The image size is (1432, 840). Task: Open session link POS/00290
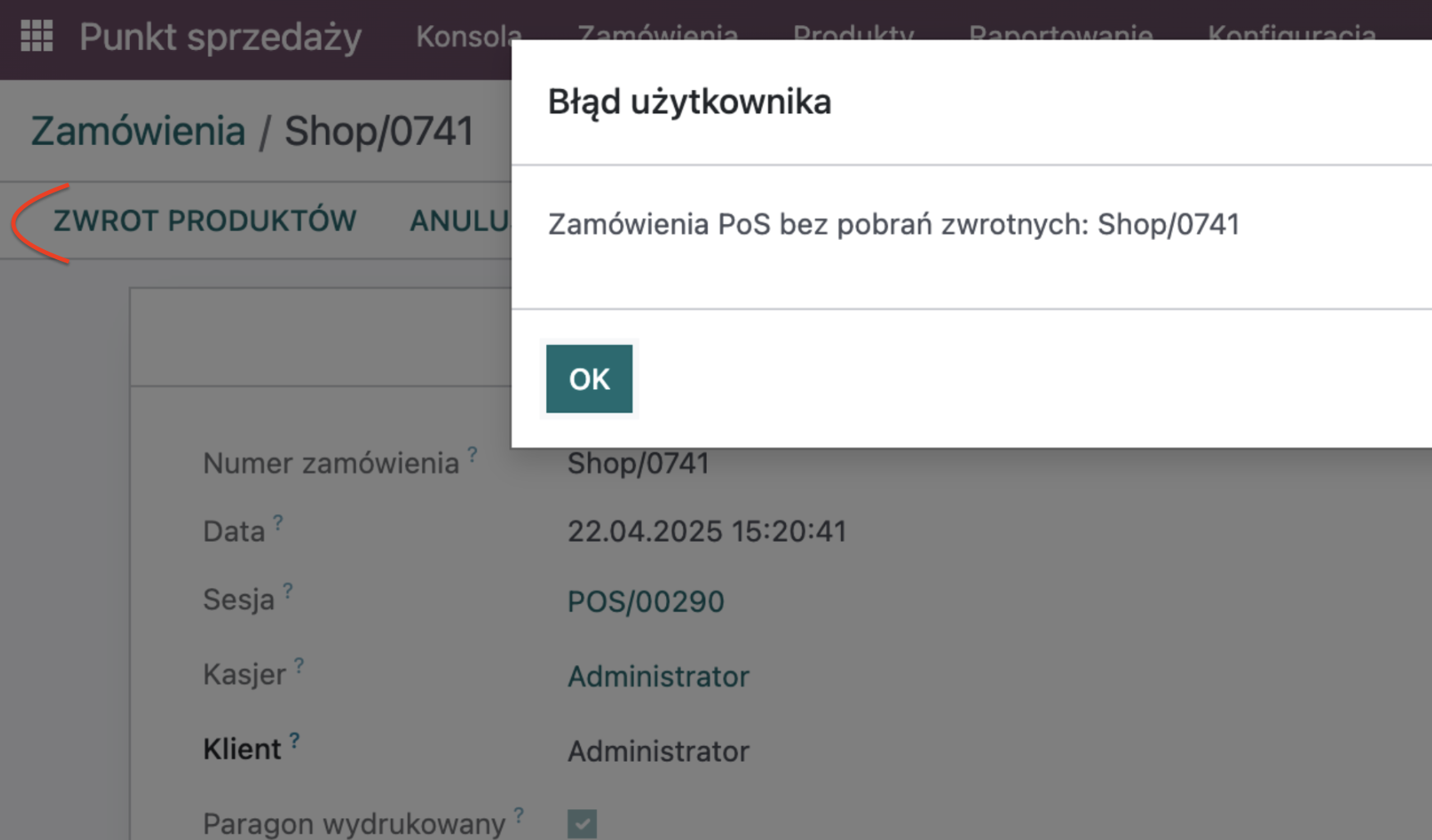(645, 602)
